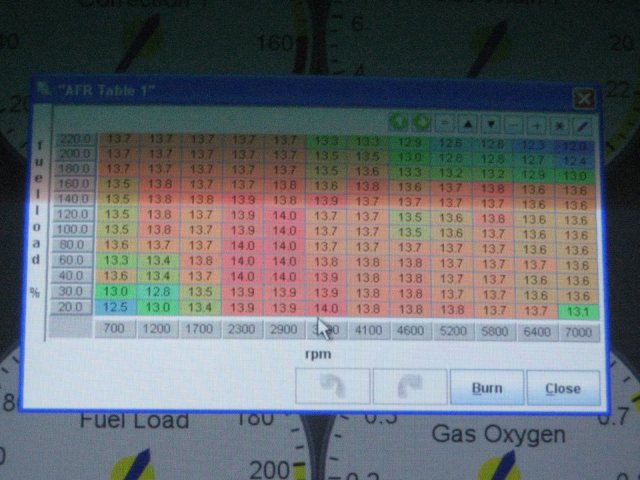Click the minus toolbar icon

(x=513, y=123)
